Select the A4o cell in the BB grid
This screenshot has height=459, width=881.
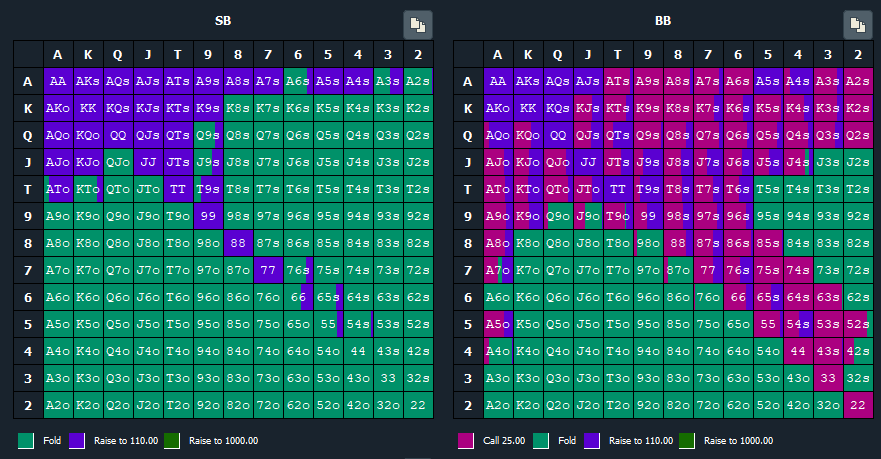click(498, 351)
